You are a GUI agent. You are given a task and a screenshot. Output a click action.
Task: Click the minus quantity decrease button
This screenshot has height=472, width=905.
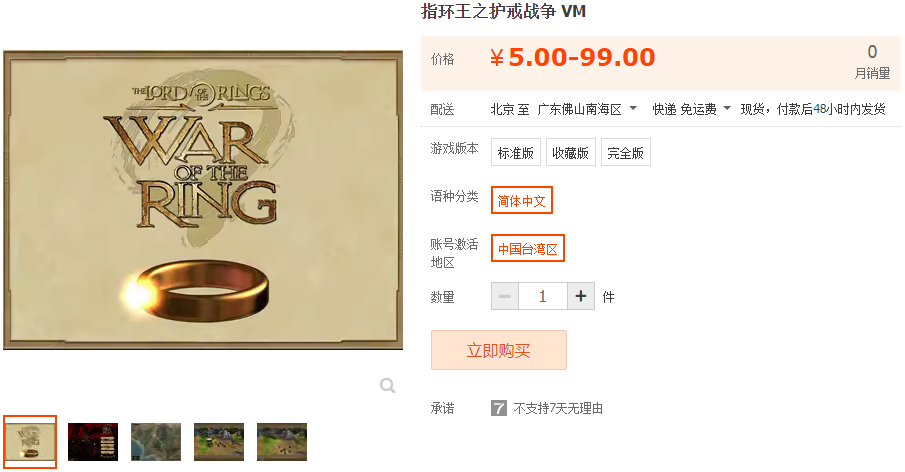pyautogui.click(x=505, y=297)
